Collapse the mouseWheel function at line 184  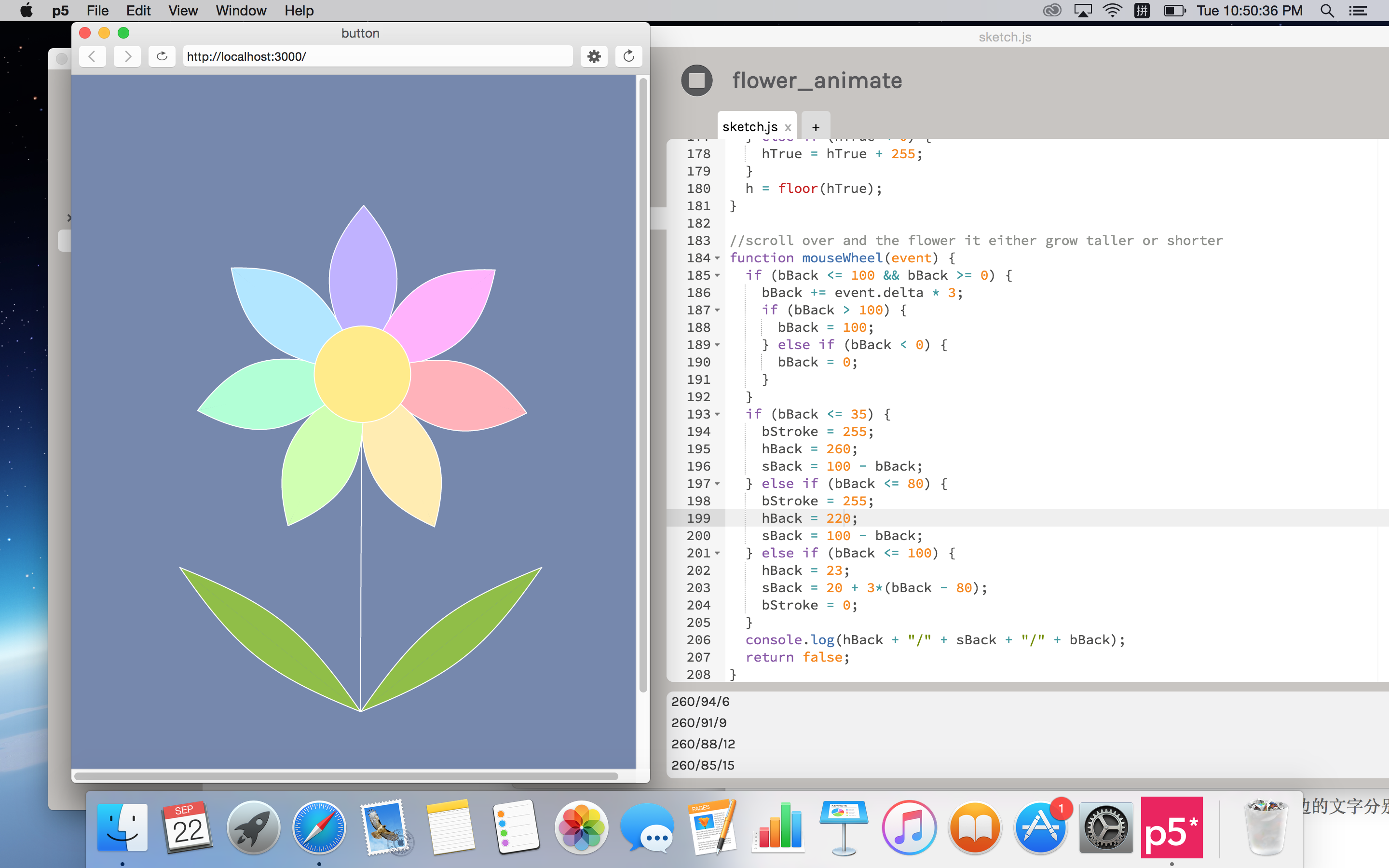tap(717, 258)
